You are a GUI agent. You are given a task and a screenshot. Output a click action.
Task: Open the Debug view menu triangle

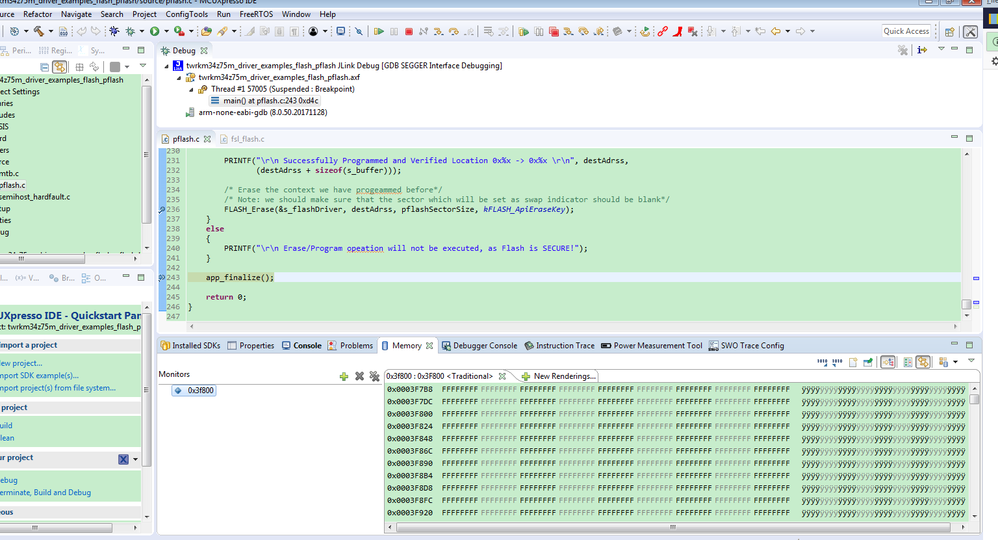click(x=941, y=49)
